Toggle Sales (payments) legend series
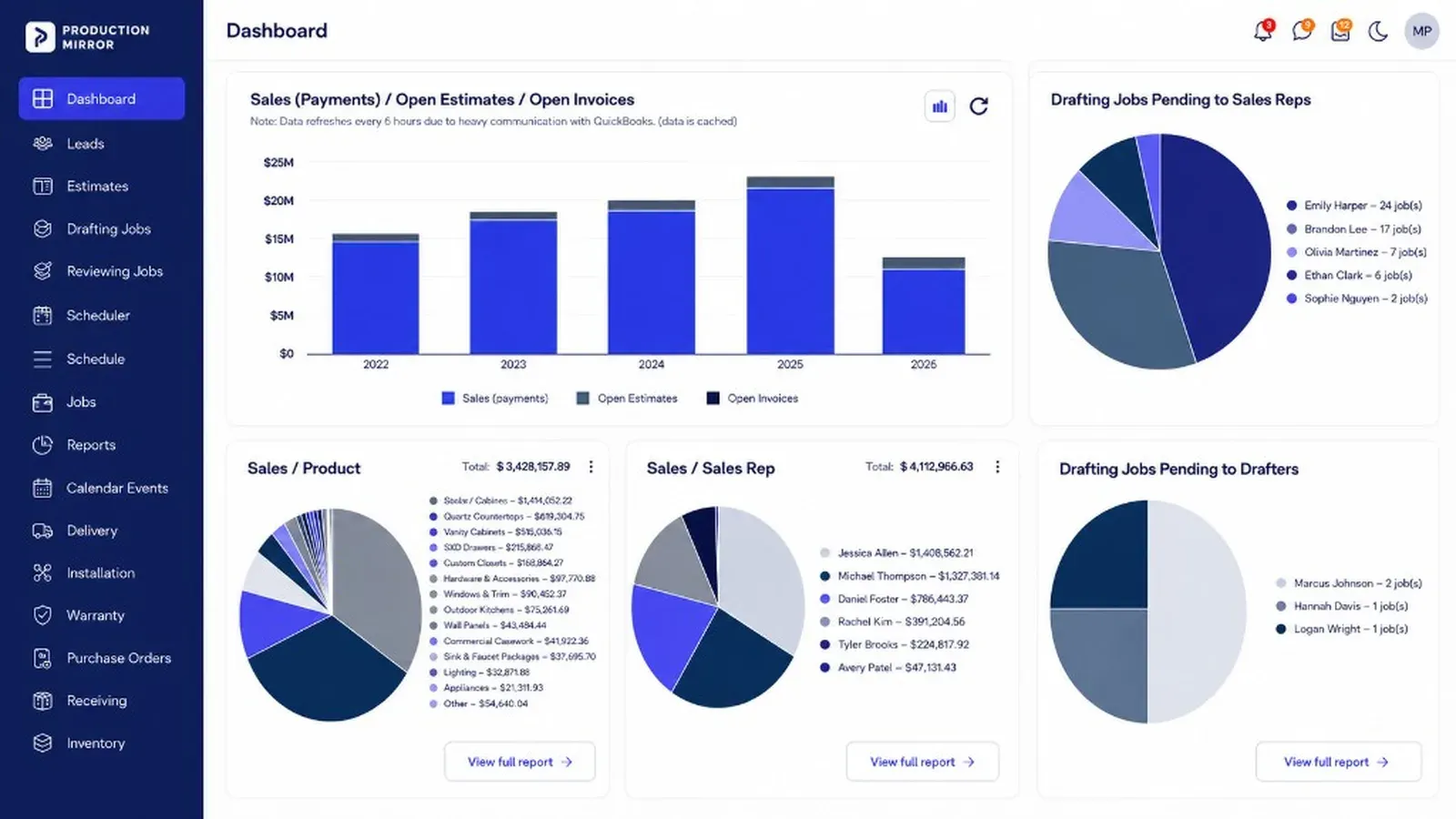This screenshot has height=819, width=1456. 495,399
